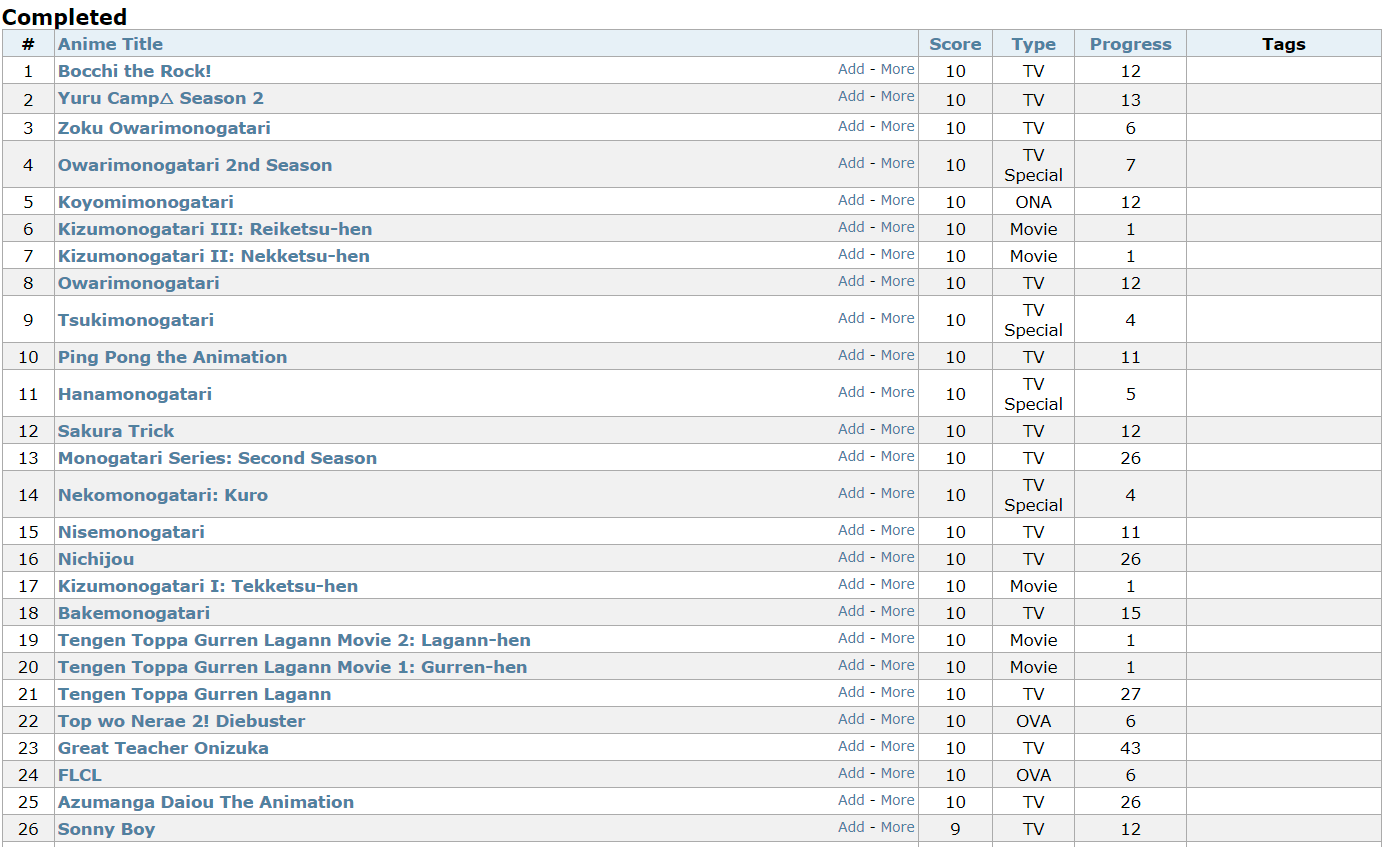This screenshot has width=1385, height=847.
Task: Select progress 43 for Great Teacher Onizuka
Action: pos(1131,748)
